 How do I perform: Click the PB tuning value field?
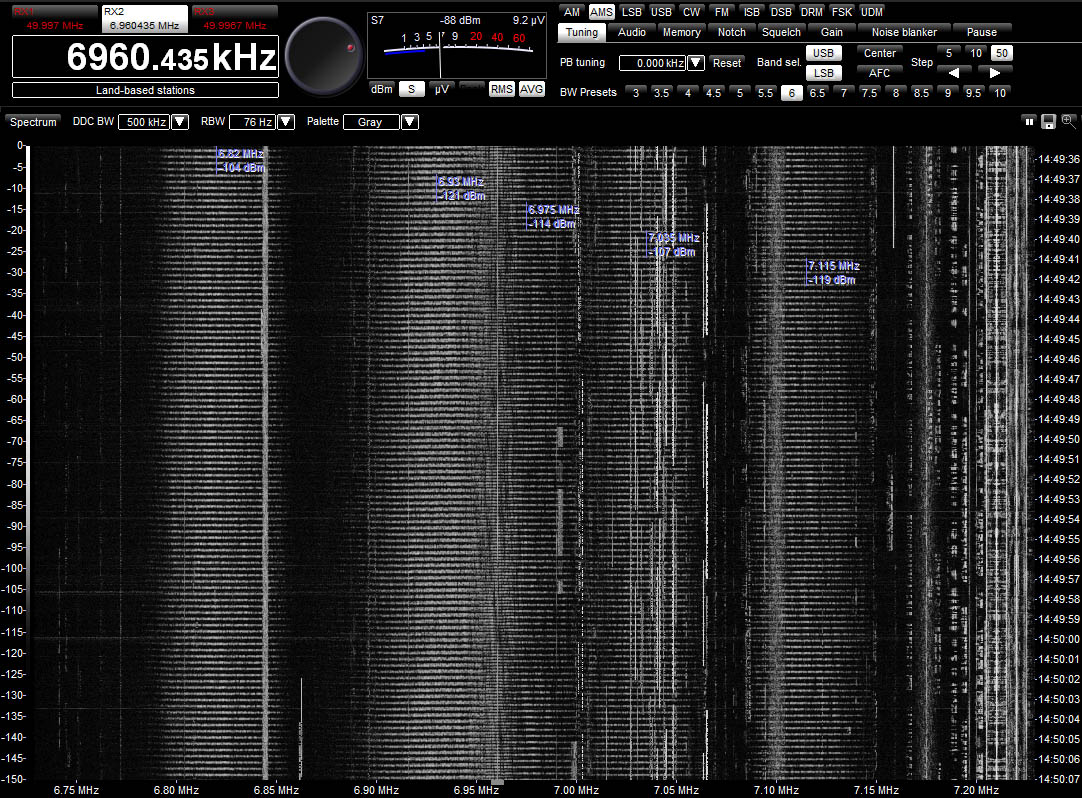click(653, 63)
